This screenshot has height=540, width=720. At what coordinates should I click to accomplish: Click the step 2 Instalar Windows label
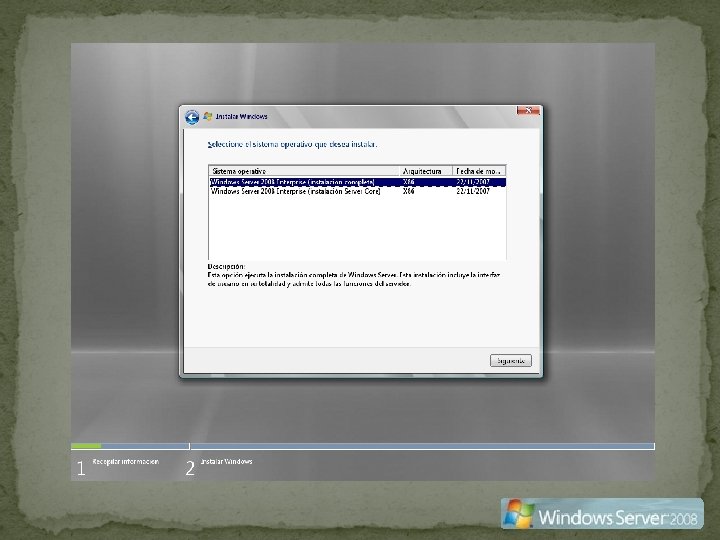[226, 461]
